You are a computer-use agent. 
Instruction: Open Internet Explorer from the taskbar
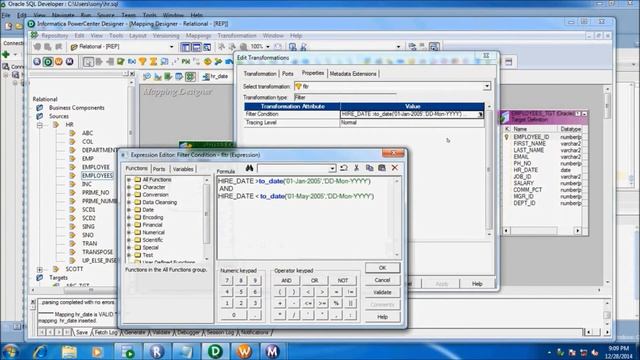click(x=40, y=351)
